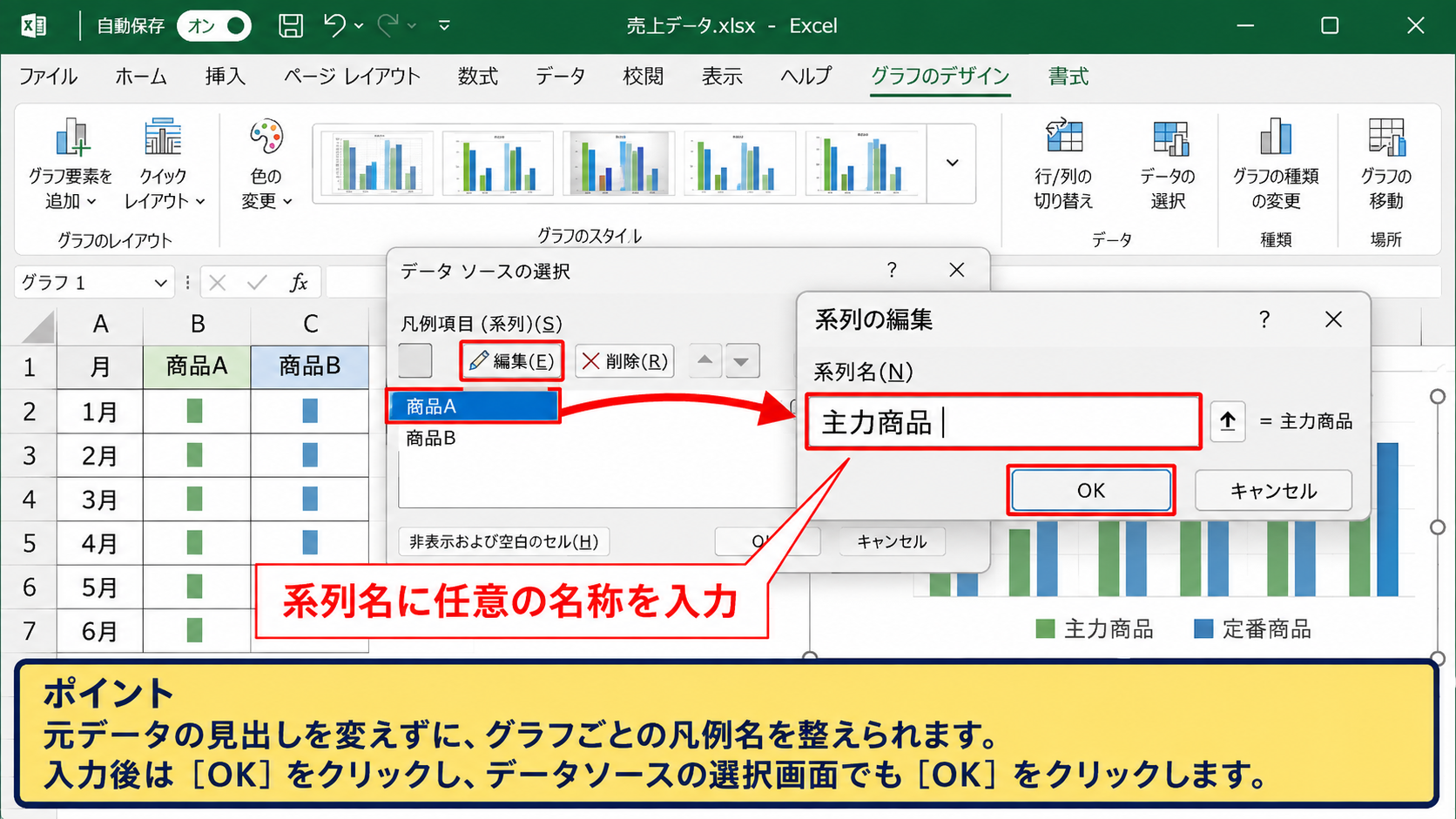Click the formula bar fx insert function icon

299,283
